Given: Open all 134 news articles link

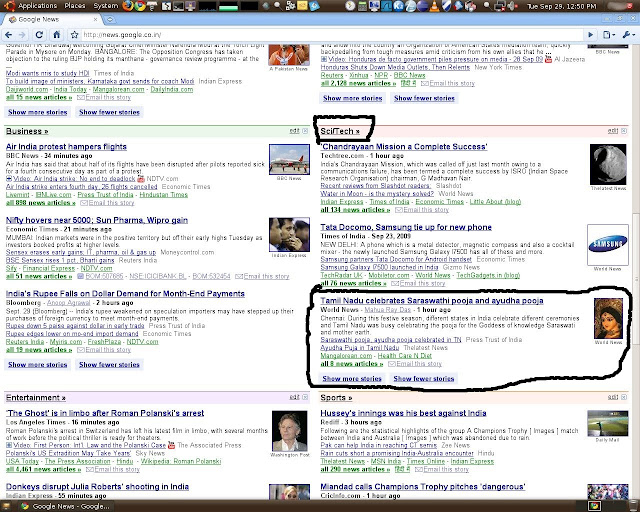Looking at the screenshot, I should coord(355,210).
